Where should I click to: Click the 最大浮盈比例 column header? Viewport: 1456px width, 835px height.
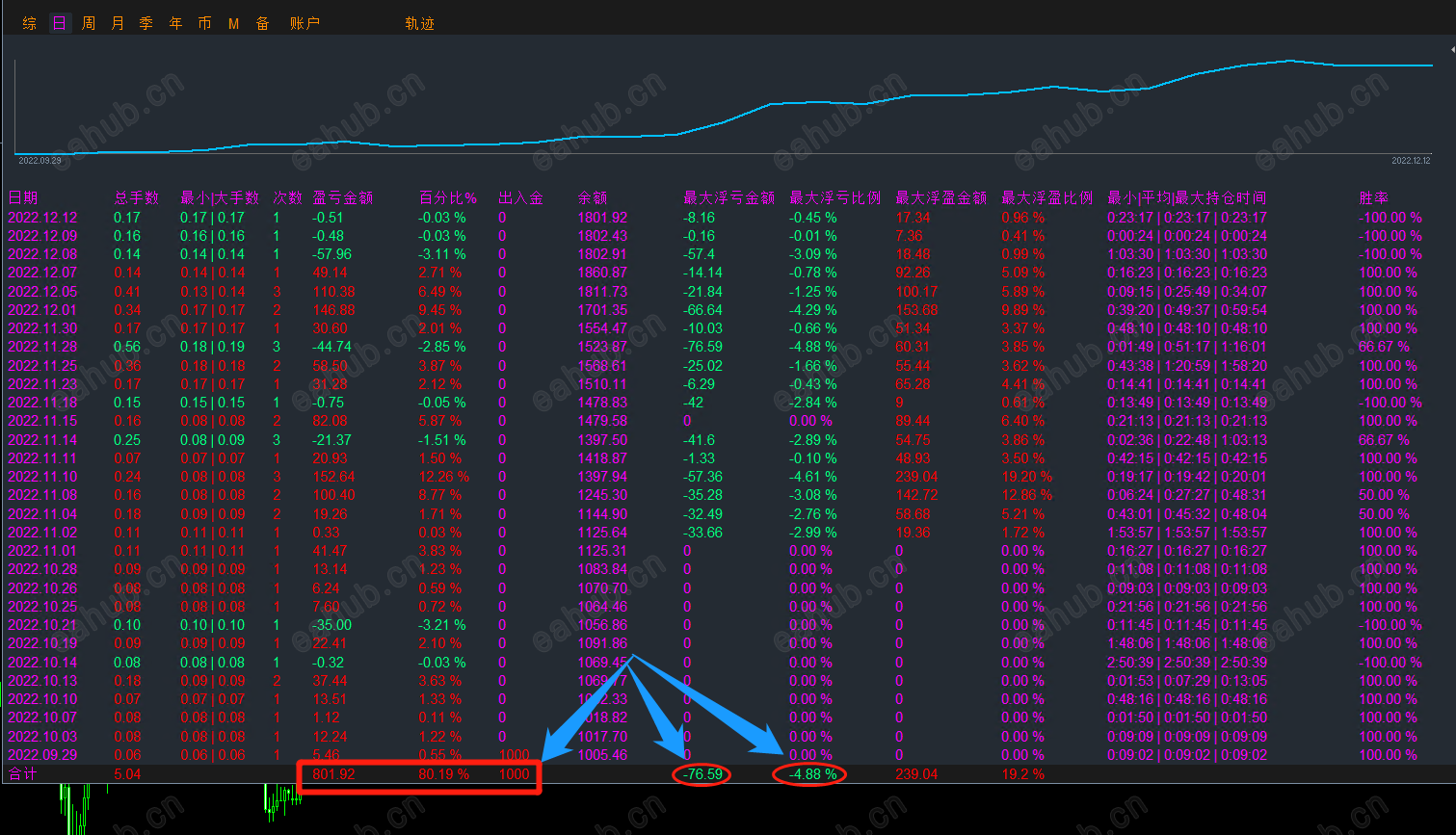coord(1047,197)
